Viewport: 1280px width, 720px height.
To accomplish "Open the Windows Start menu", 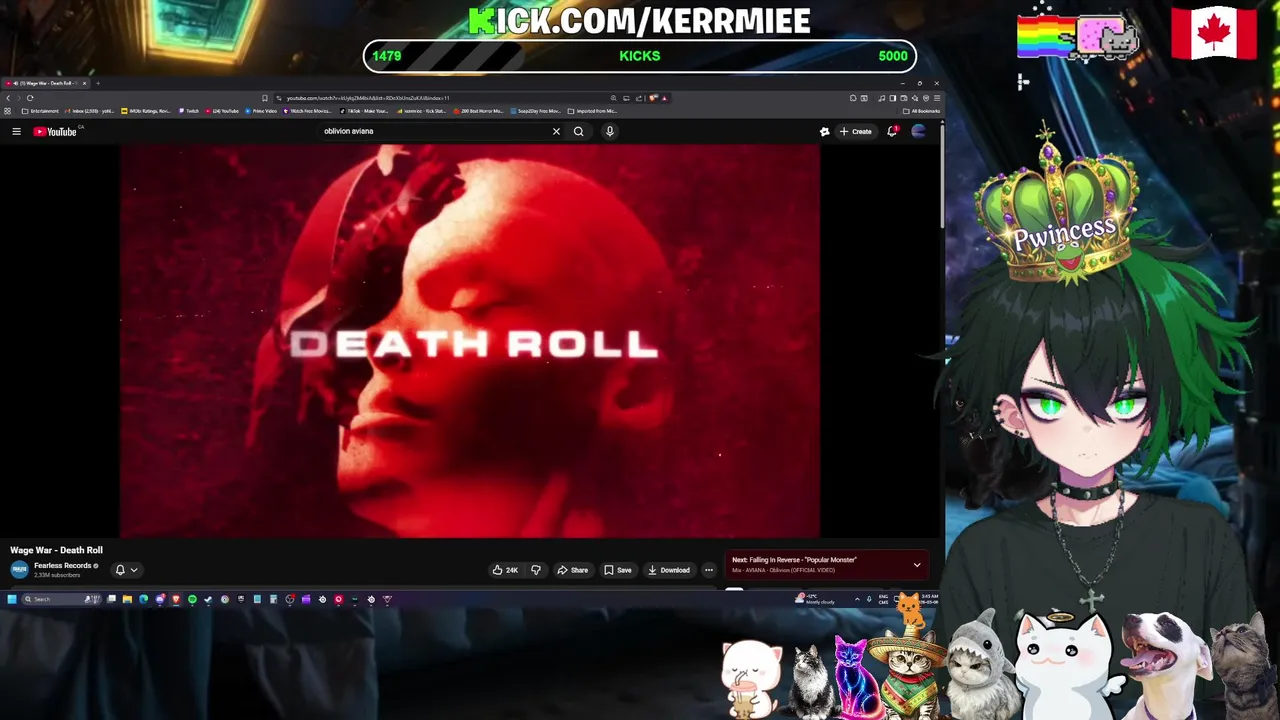I will (x=12, y=599).
